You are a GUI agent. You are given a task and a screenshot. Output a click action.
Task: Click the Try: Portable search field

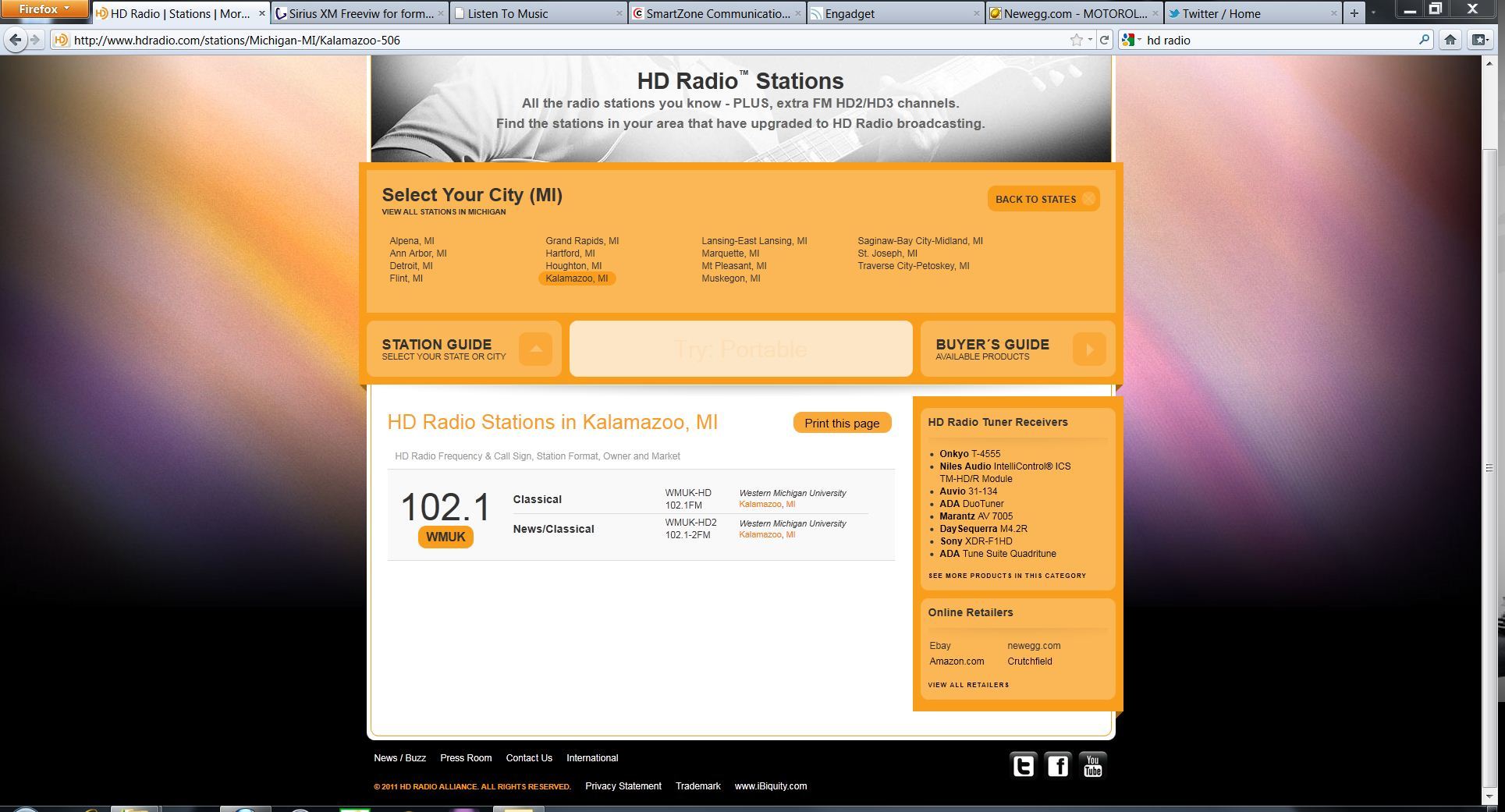pyautogui.click(x=740, y=349)
